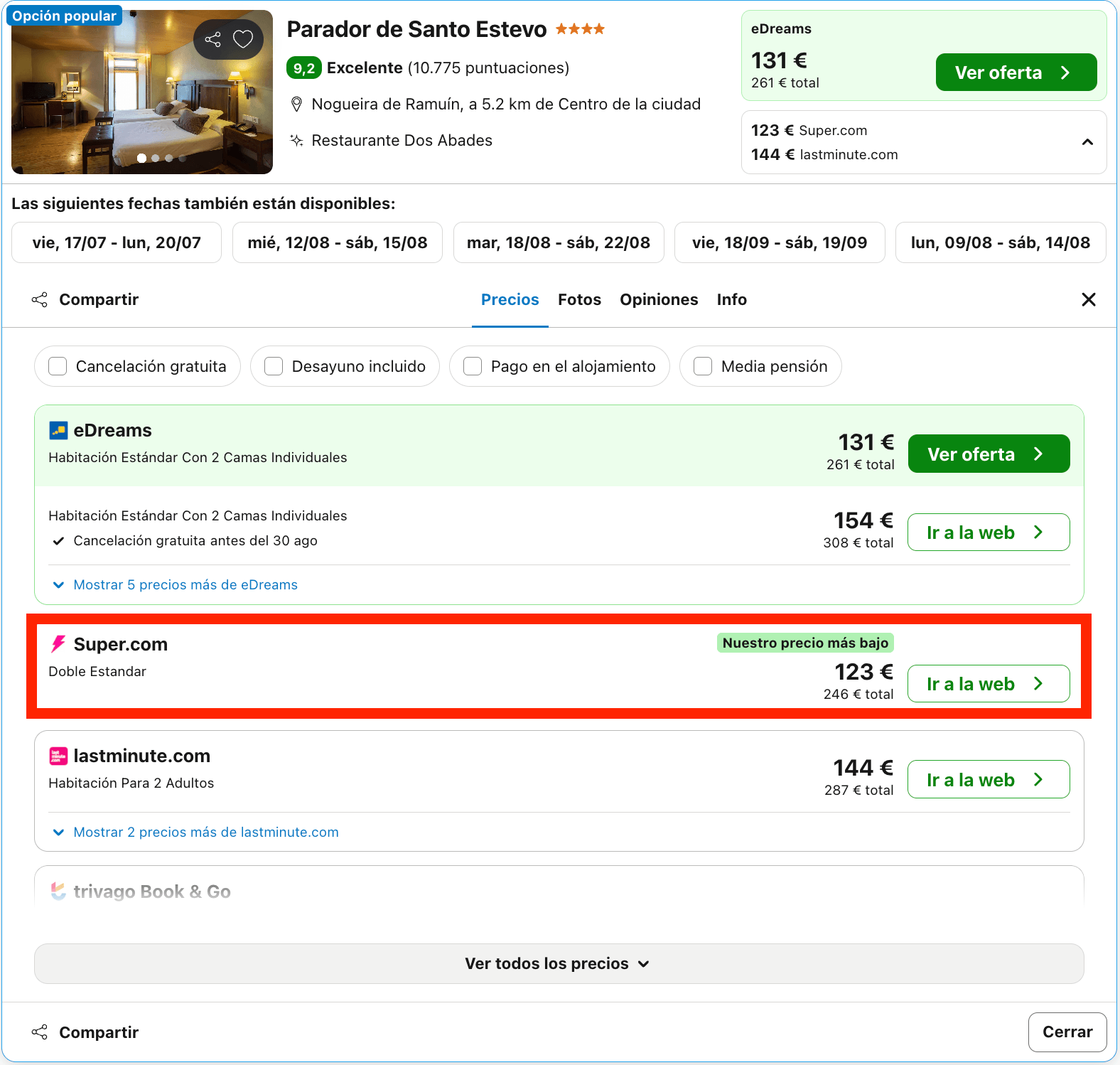Collapse the Super.com and lastminute.com price summary chevron
The image size is (1120, 1065).
click(1087, 142)
